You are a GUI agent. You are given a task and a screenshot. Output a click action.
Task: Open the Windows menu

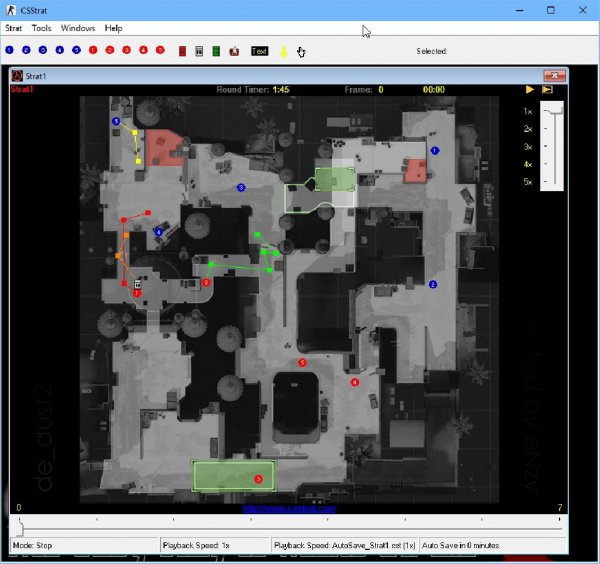[78, 28]
